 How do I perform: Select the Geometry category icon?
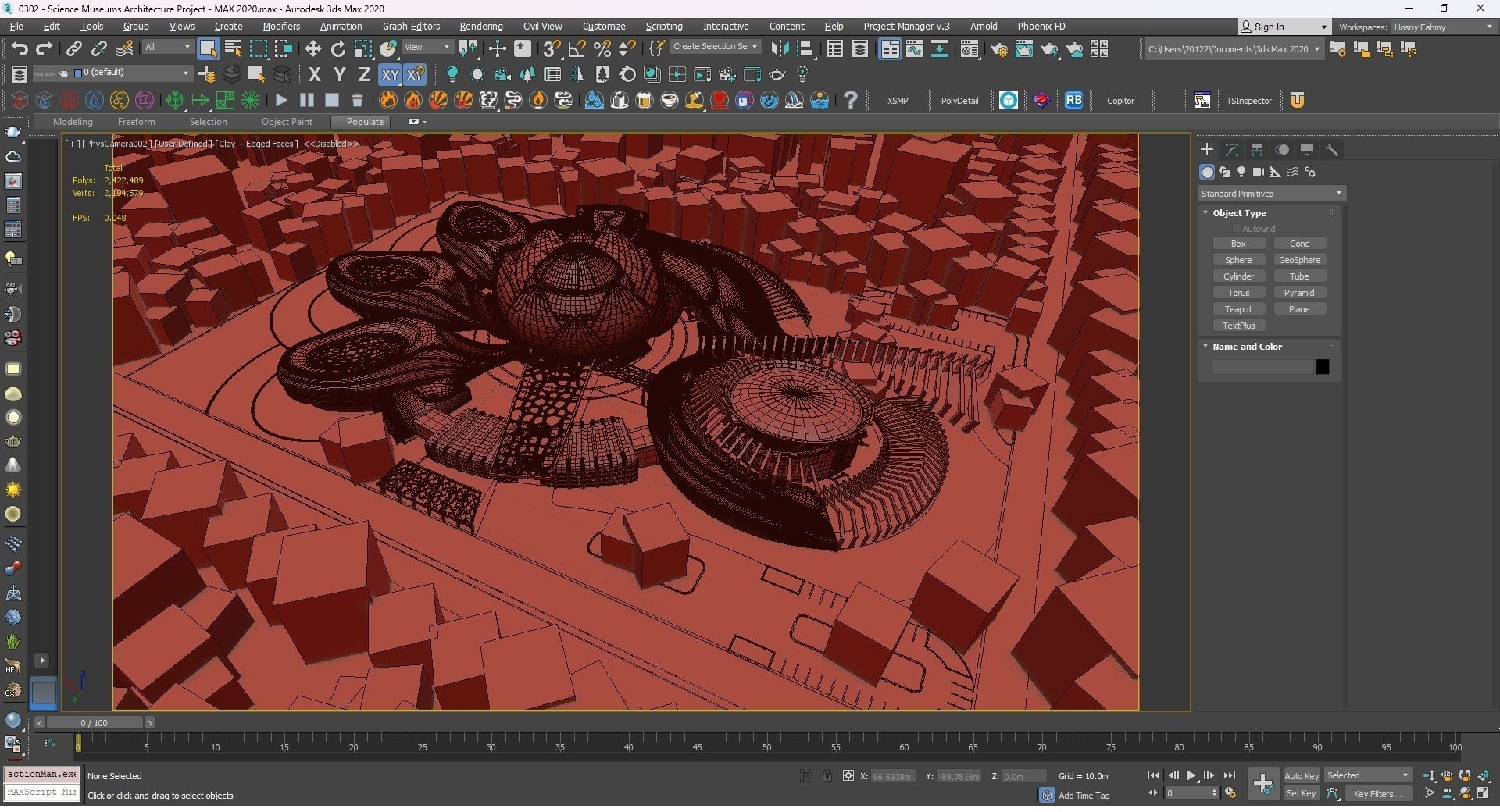tap(1207, 172)
